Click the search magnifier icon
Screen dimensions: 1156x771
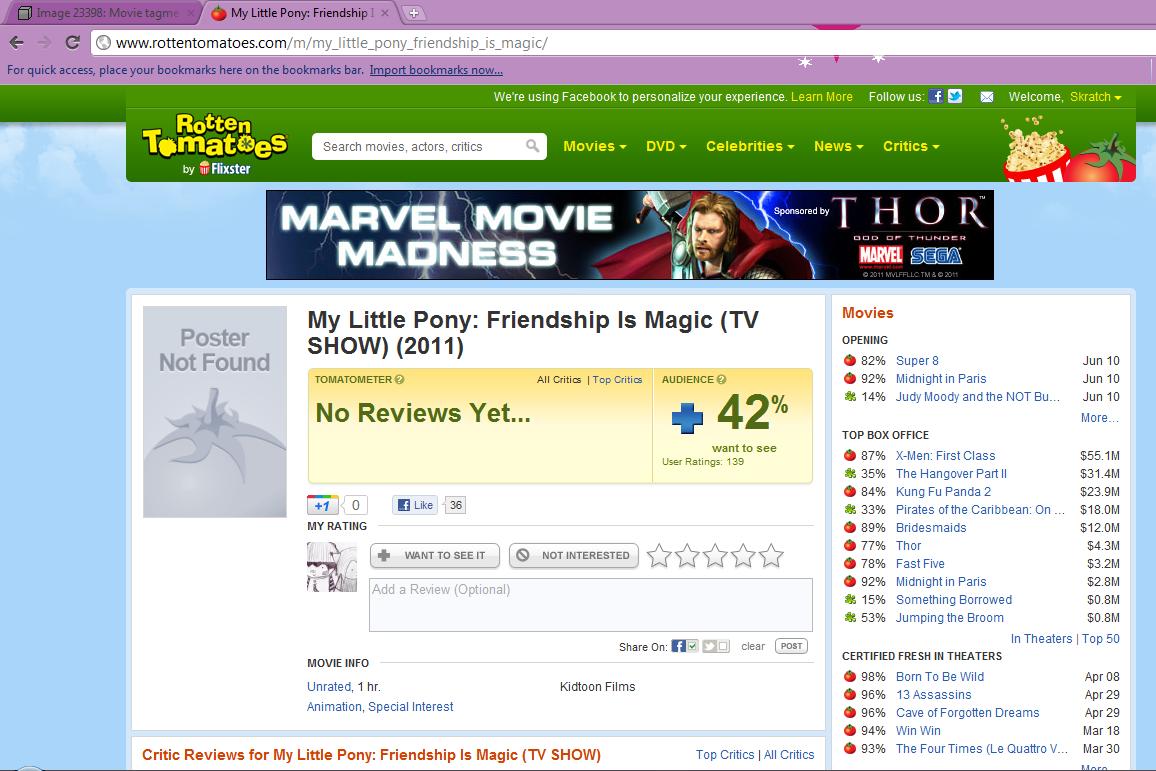click(x=532, y=146)
